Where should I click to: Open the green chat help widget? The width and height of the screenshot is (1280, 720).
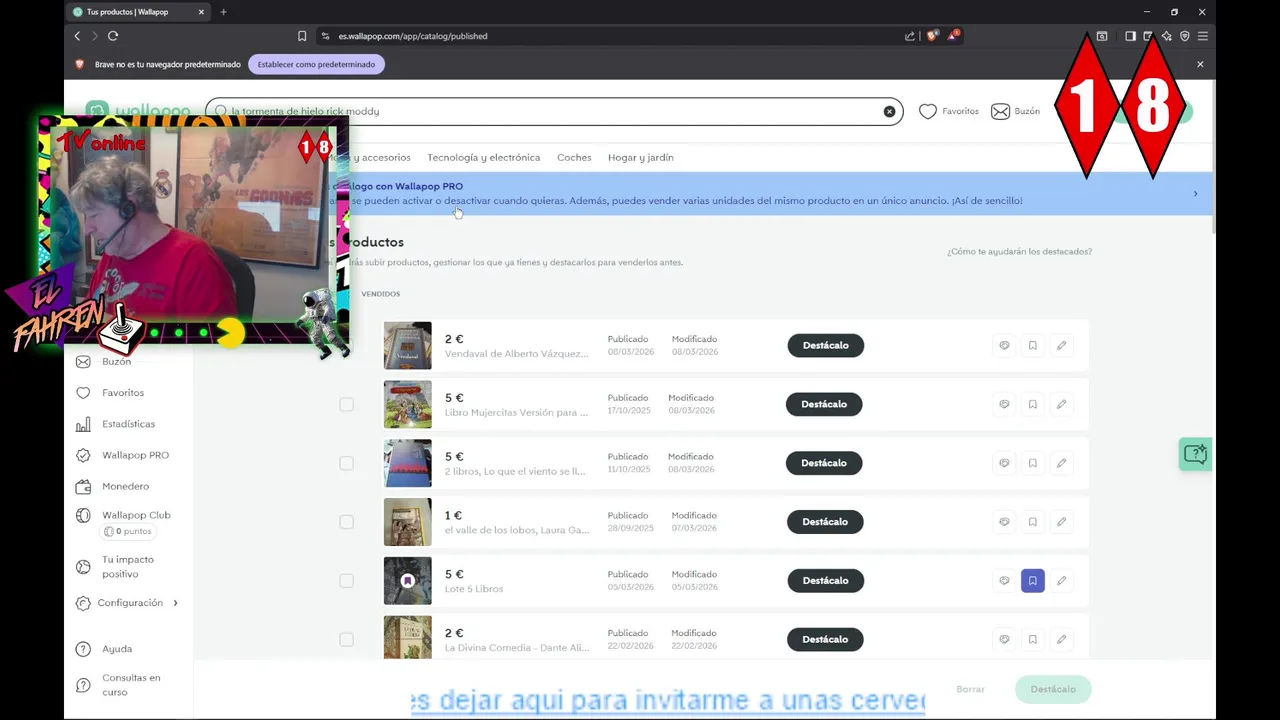point(1195,454)
